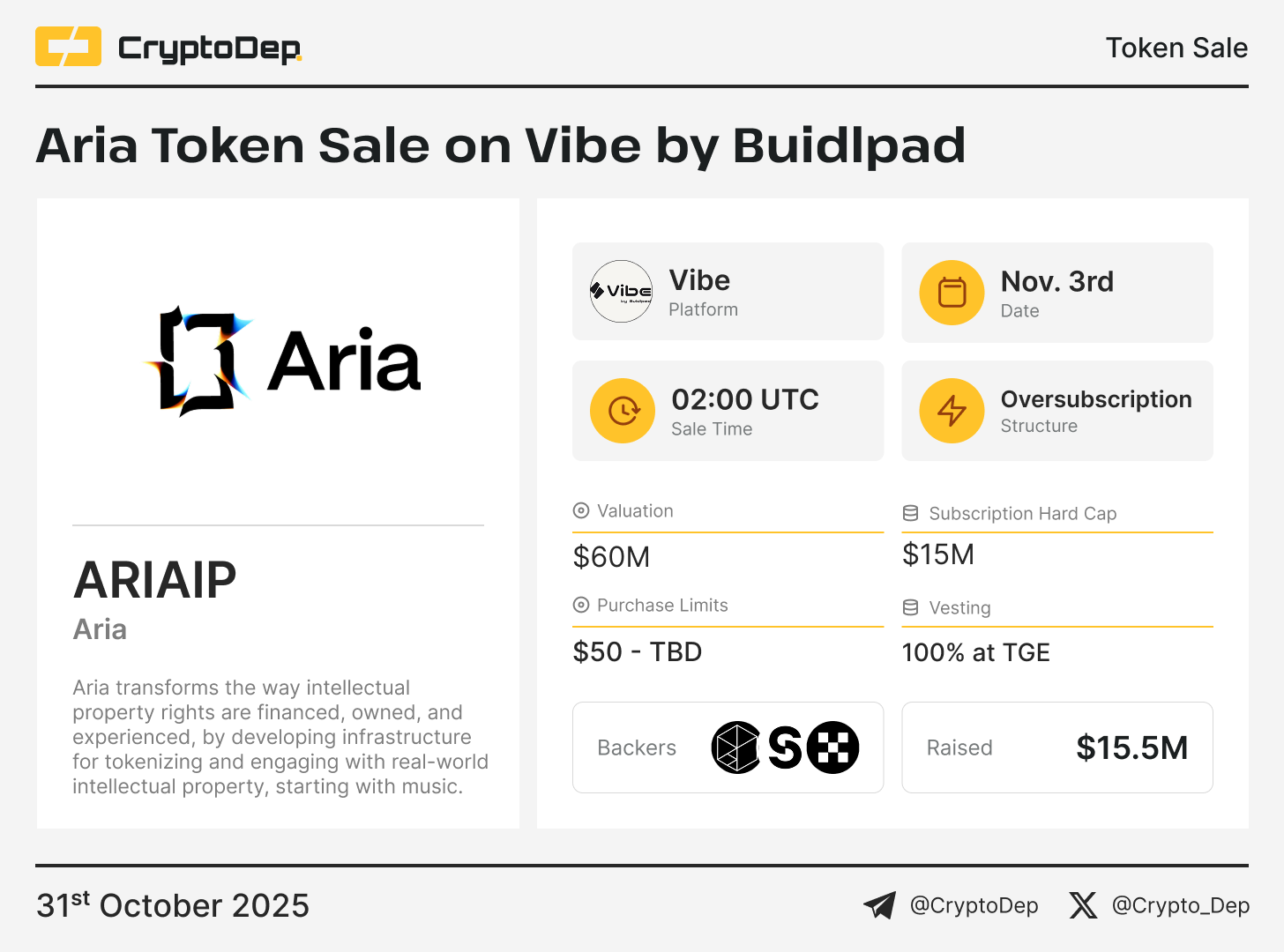
Task: Click the Vesting database icon
Action: (911, 607)
